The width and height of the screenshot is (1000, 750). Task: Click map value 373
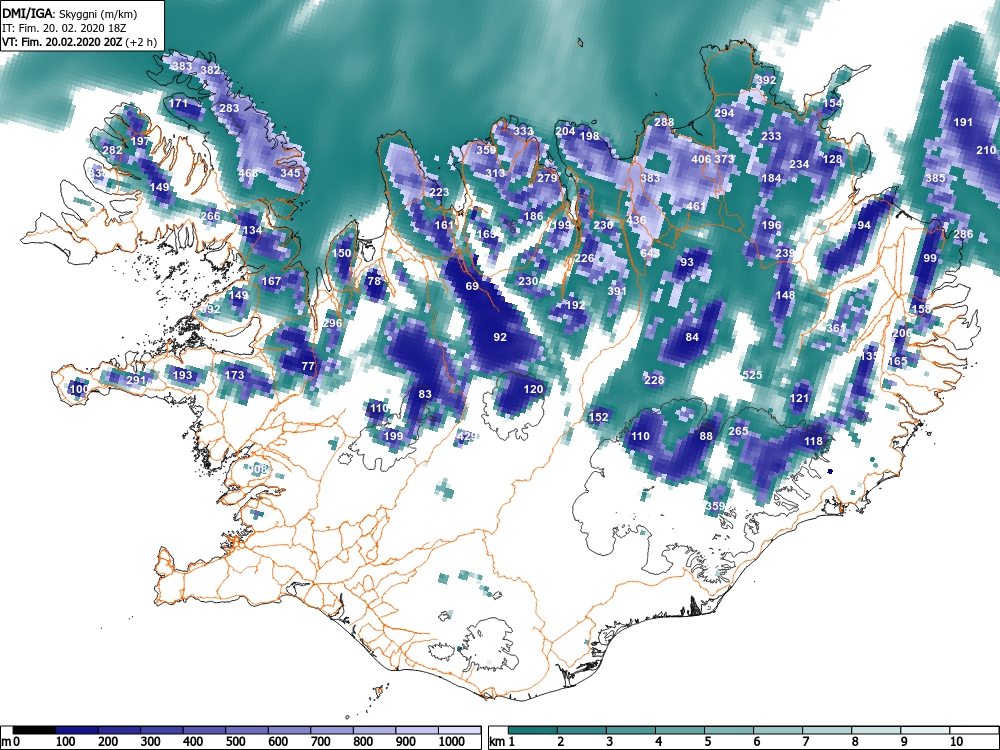click(724, 159)
